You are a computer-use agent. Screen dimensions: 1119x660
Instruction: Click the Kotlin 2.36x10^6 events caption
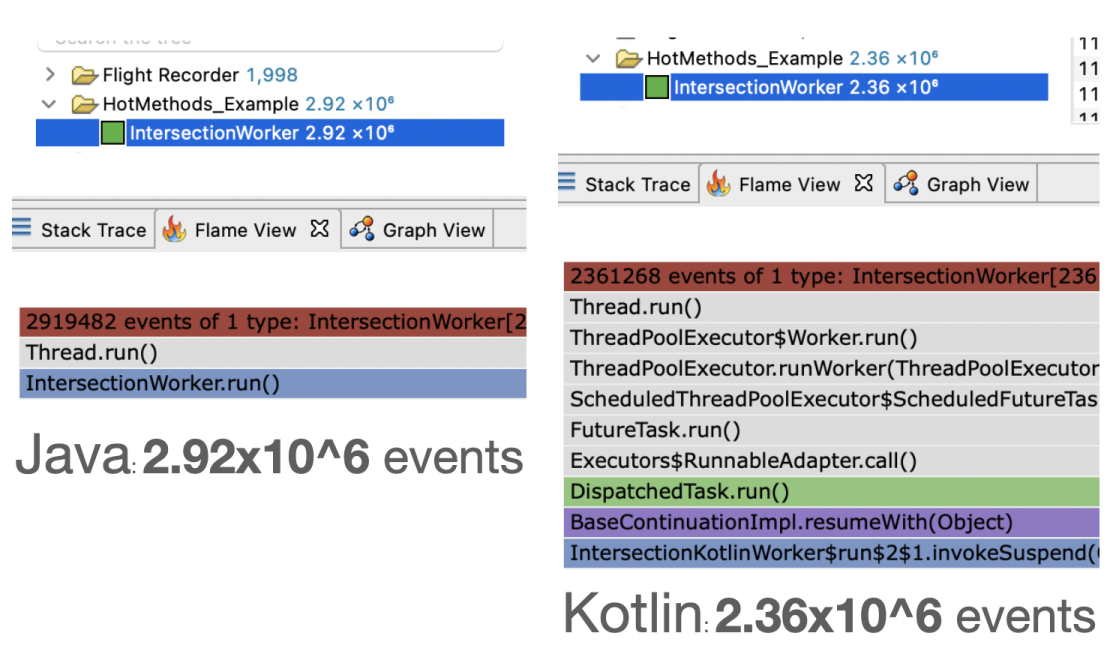point(829,614)
